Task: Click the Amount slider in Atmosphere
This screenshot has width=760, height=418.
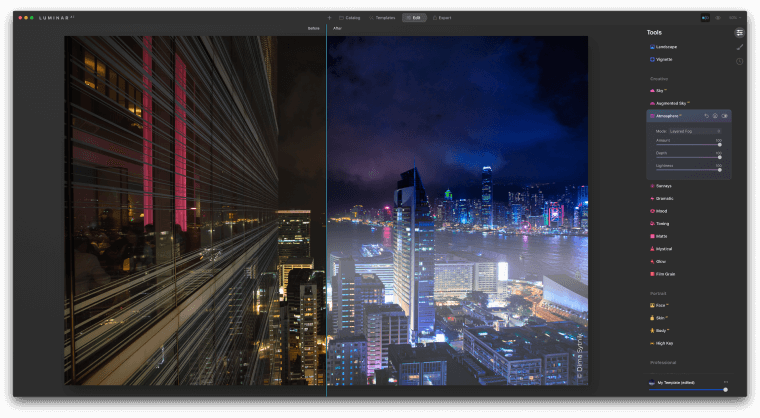Action: coord(688,145)
